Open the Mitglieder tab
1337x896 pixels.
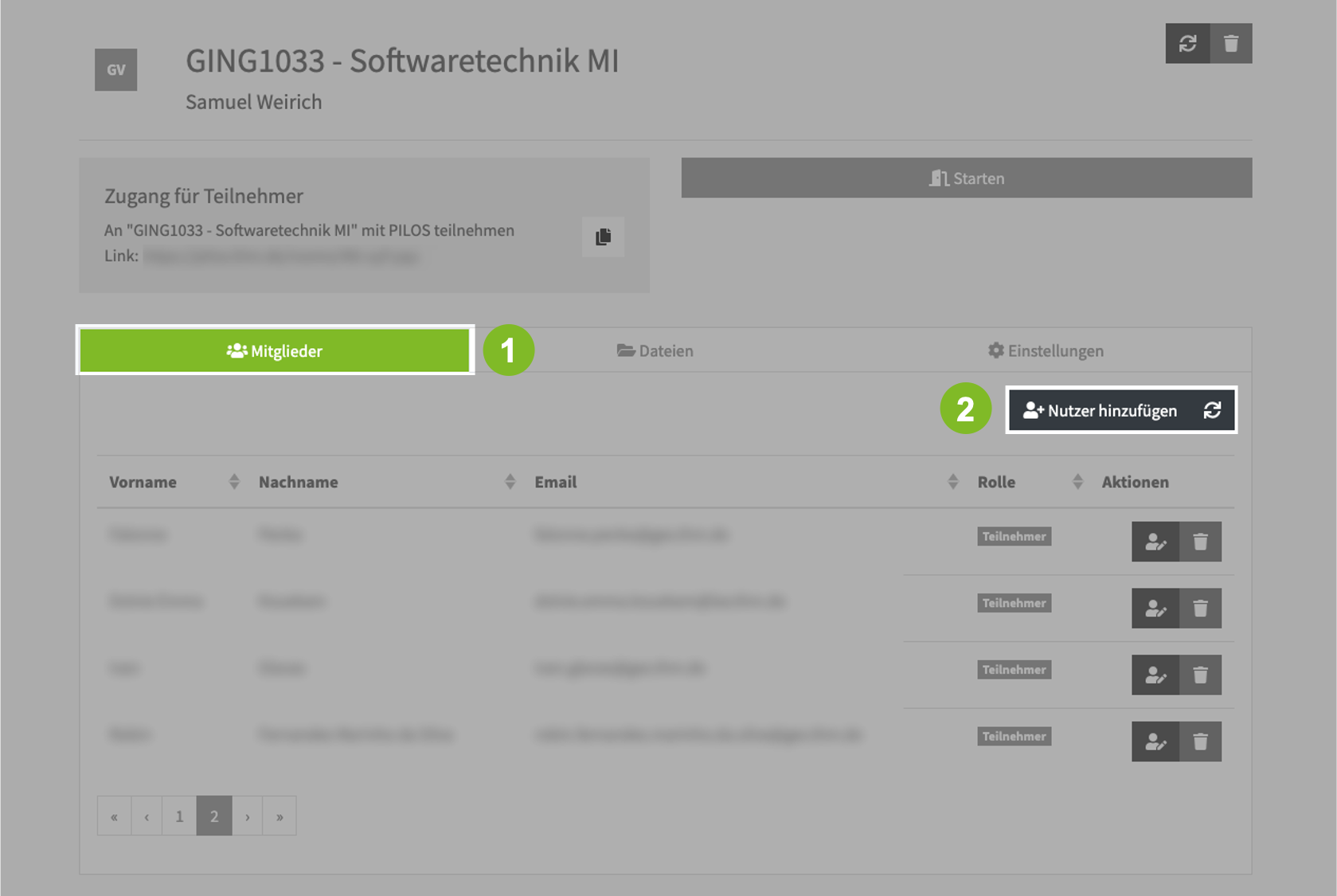click(x=275, y=350)
